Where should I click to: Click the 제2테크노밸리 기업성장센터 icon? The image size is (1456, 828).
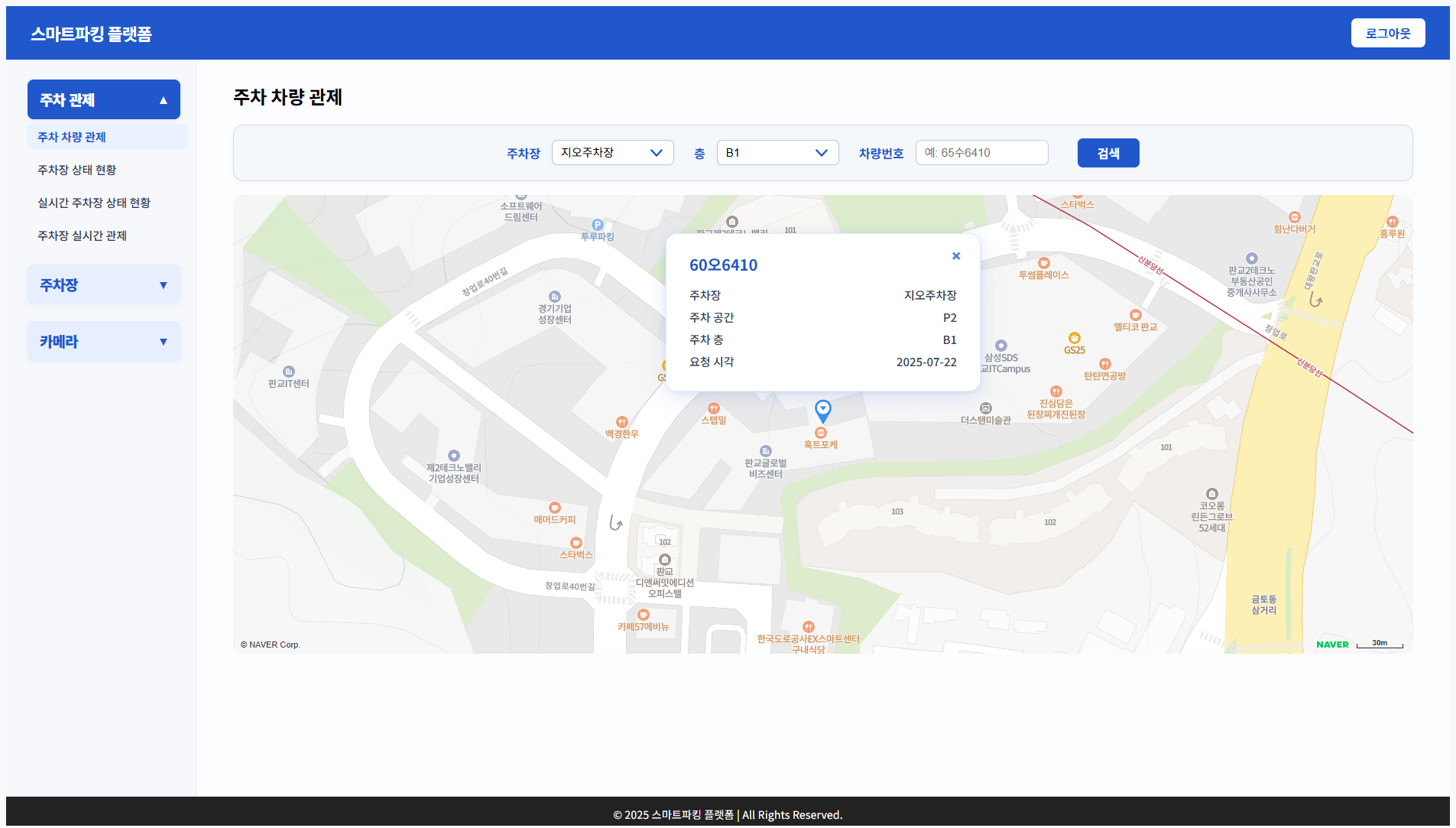pos(454,456)
